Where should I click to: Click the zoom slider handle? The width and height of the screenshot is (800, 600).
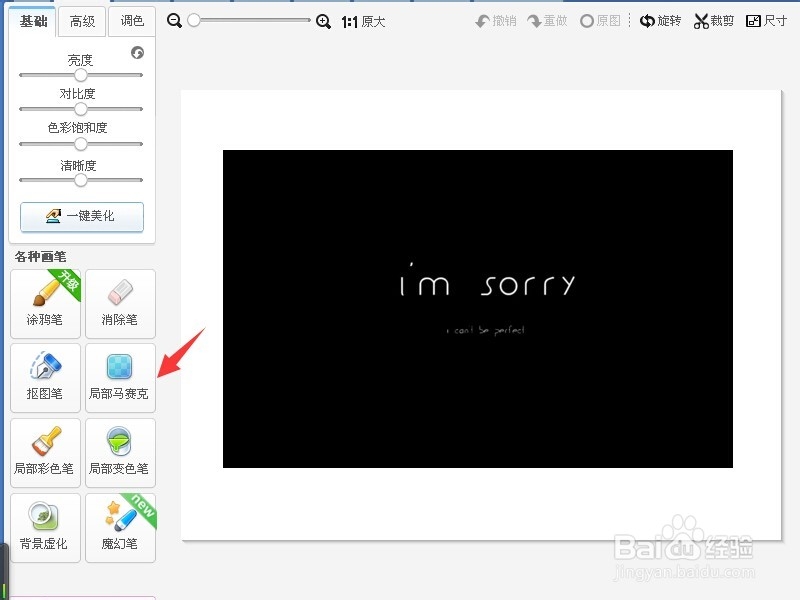[194, 20]
